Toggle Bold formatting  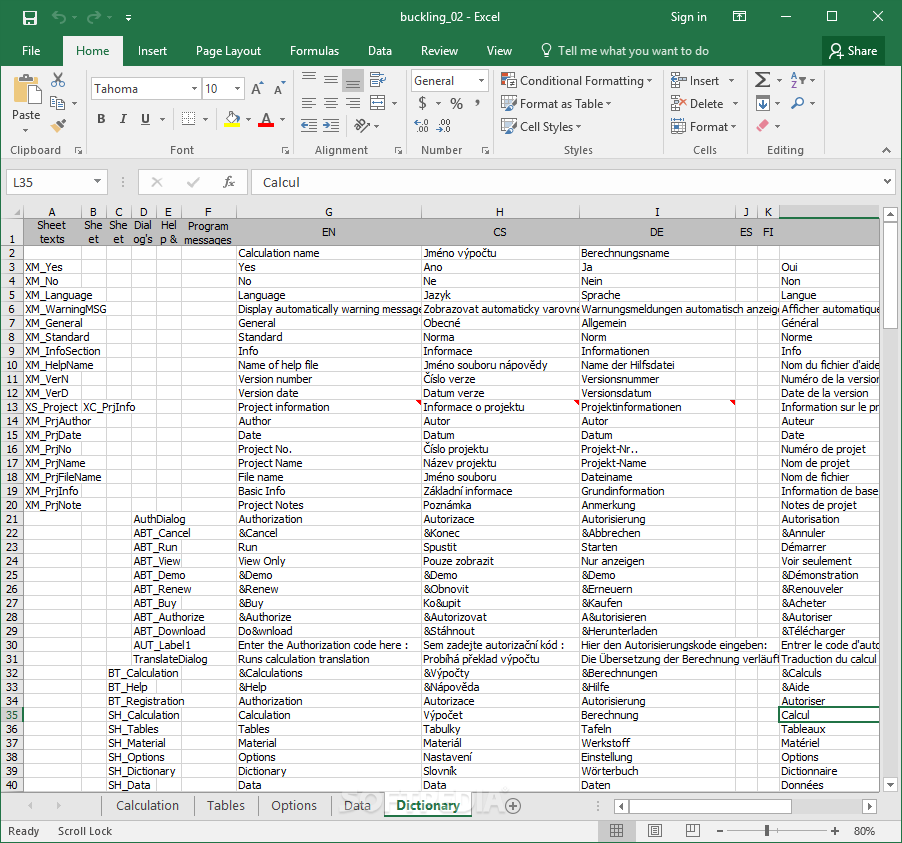click(x=101, y=119)
